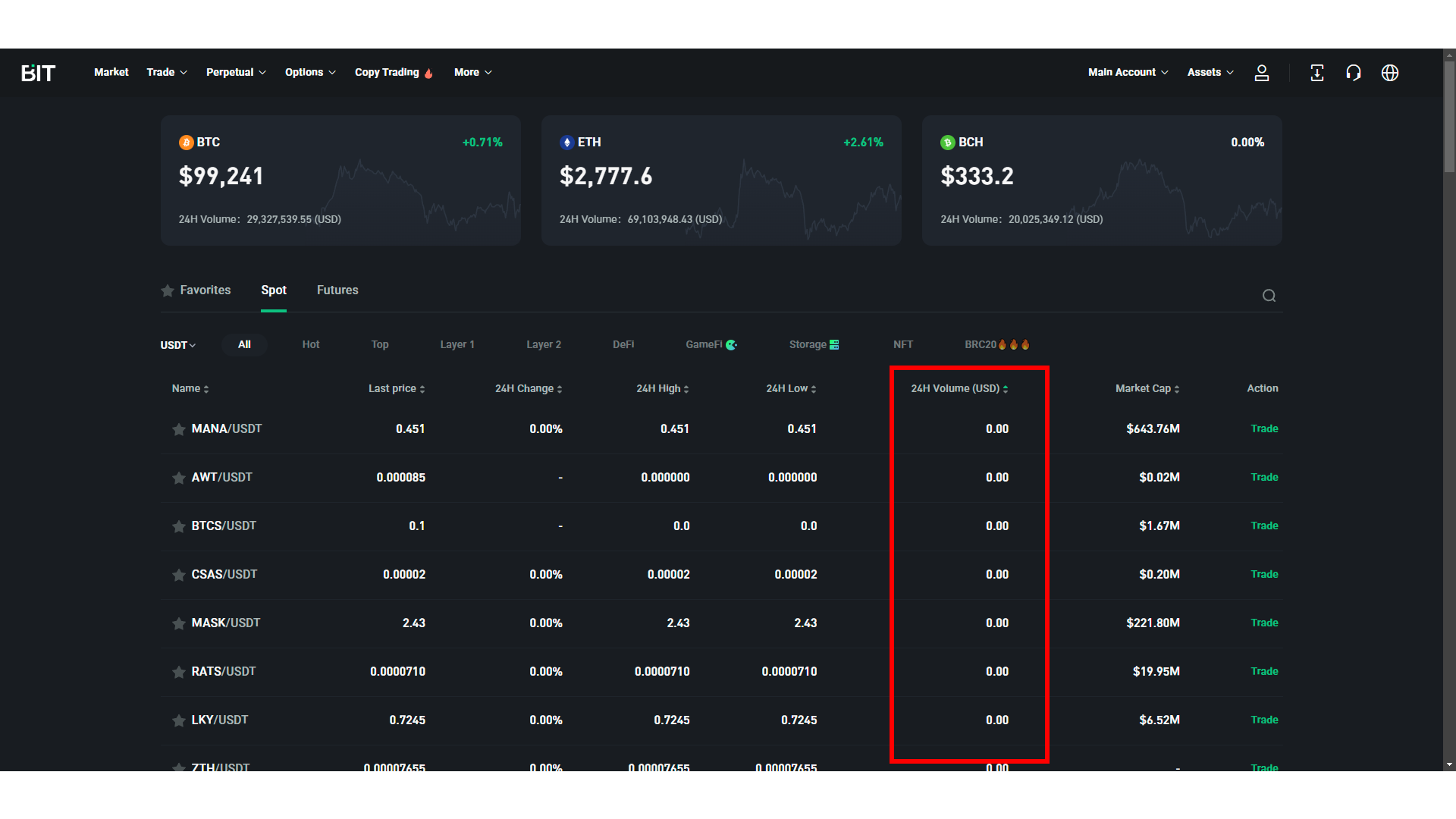Image resolution: width=1456 pixels, height=819 pixels.
Task: Trade the RATS/USDT pair
Action: pos(1264,672)
